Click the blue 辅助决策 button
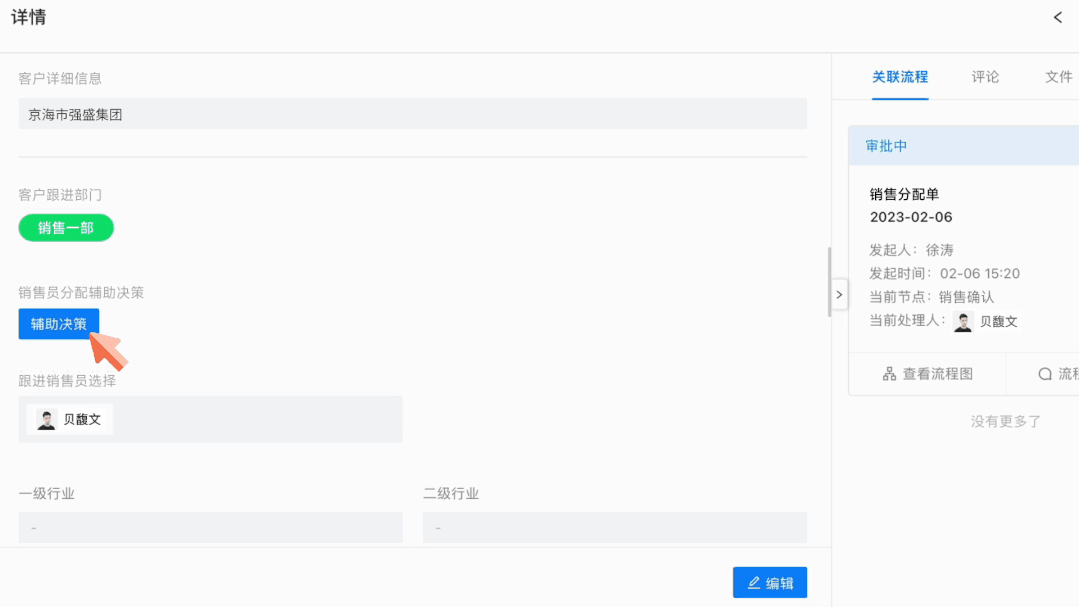1079x607 pixels. pos(59,324)
